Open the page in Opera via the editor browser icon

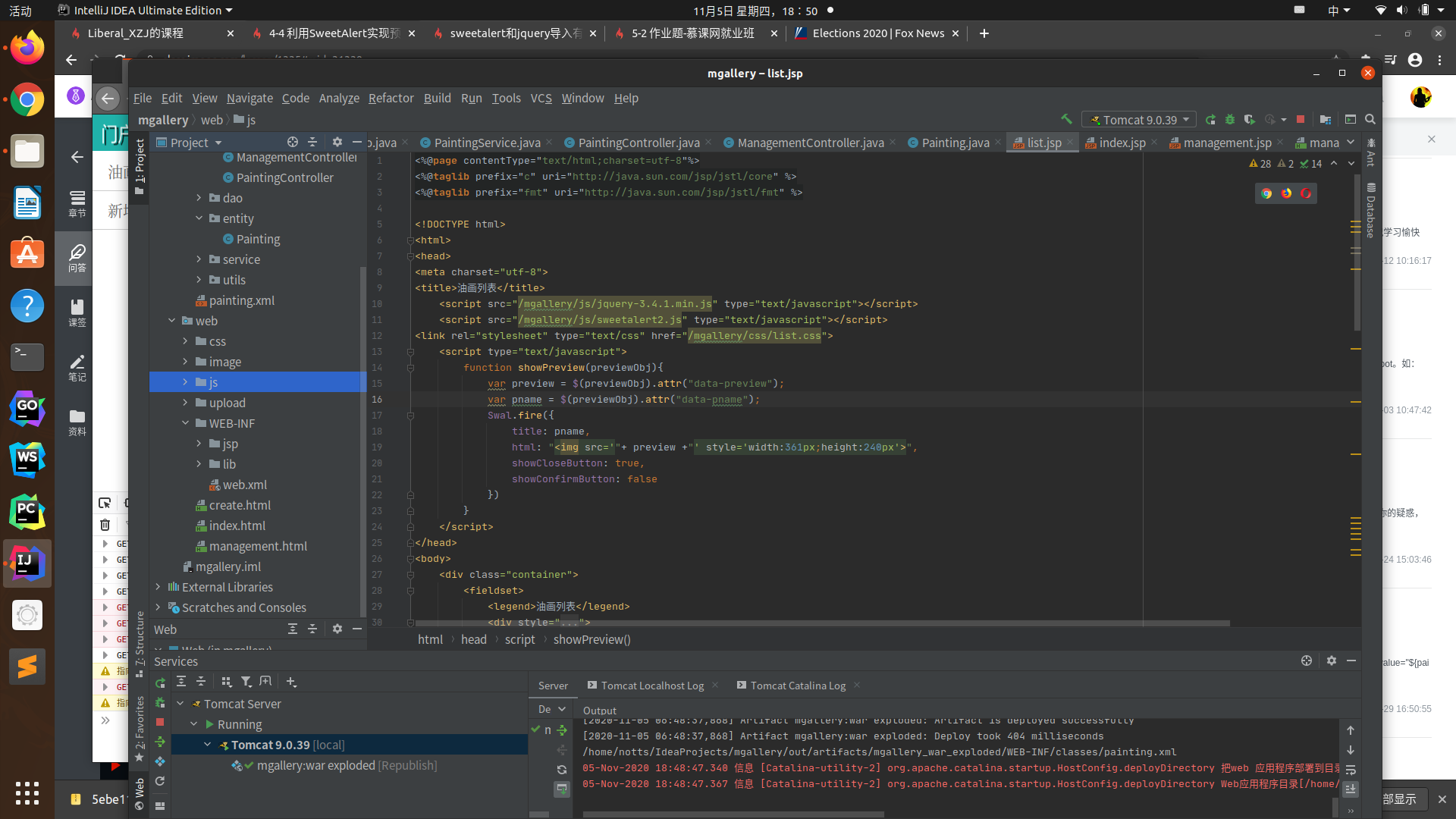pyautogui.click(x=1306, y=193)
